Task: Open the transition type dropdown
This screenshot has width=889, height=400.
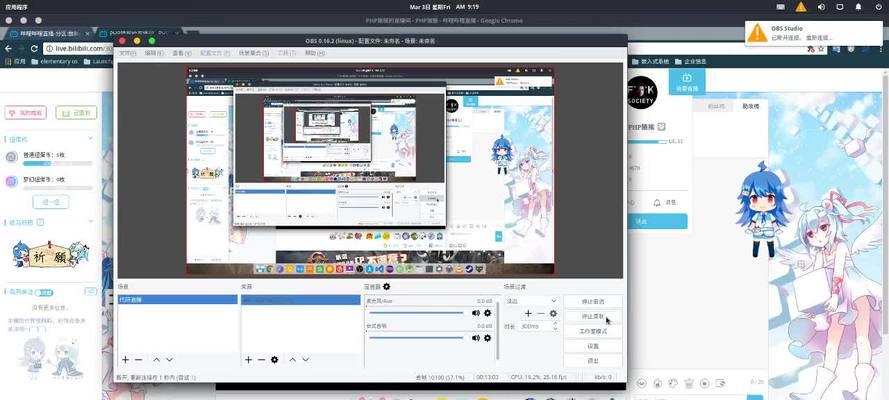Action: [532, 301]
